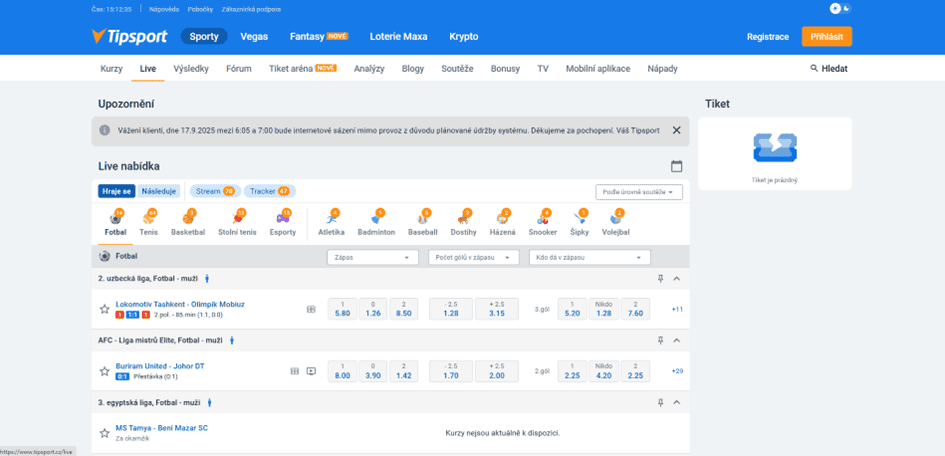The height and width of the screenshot is (456, 945).
Task: Collapse the 2. uzbecká liga section
Action: coord(676,278)
